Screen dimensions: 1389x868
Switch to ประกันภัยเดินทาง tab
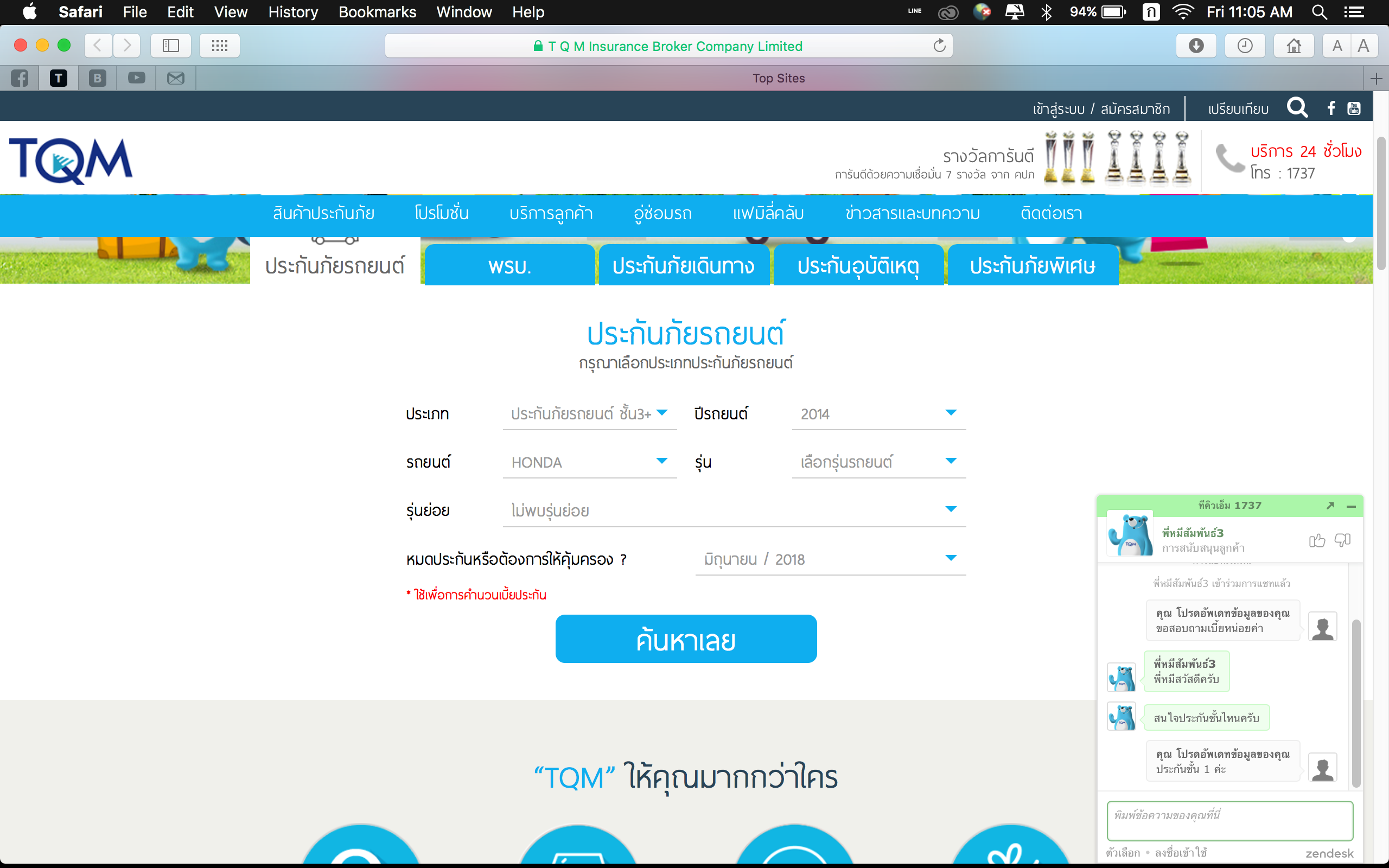[x=684, y=265]
